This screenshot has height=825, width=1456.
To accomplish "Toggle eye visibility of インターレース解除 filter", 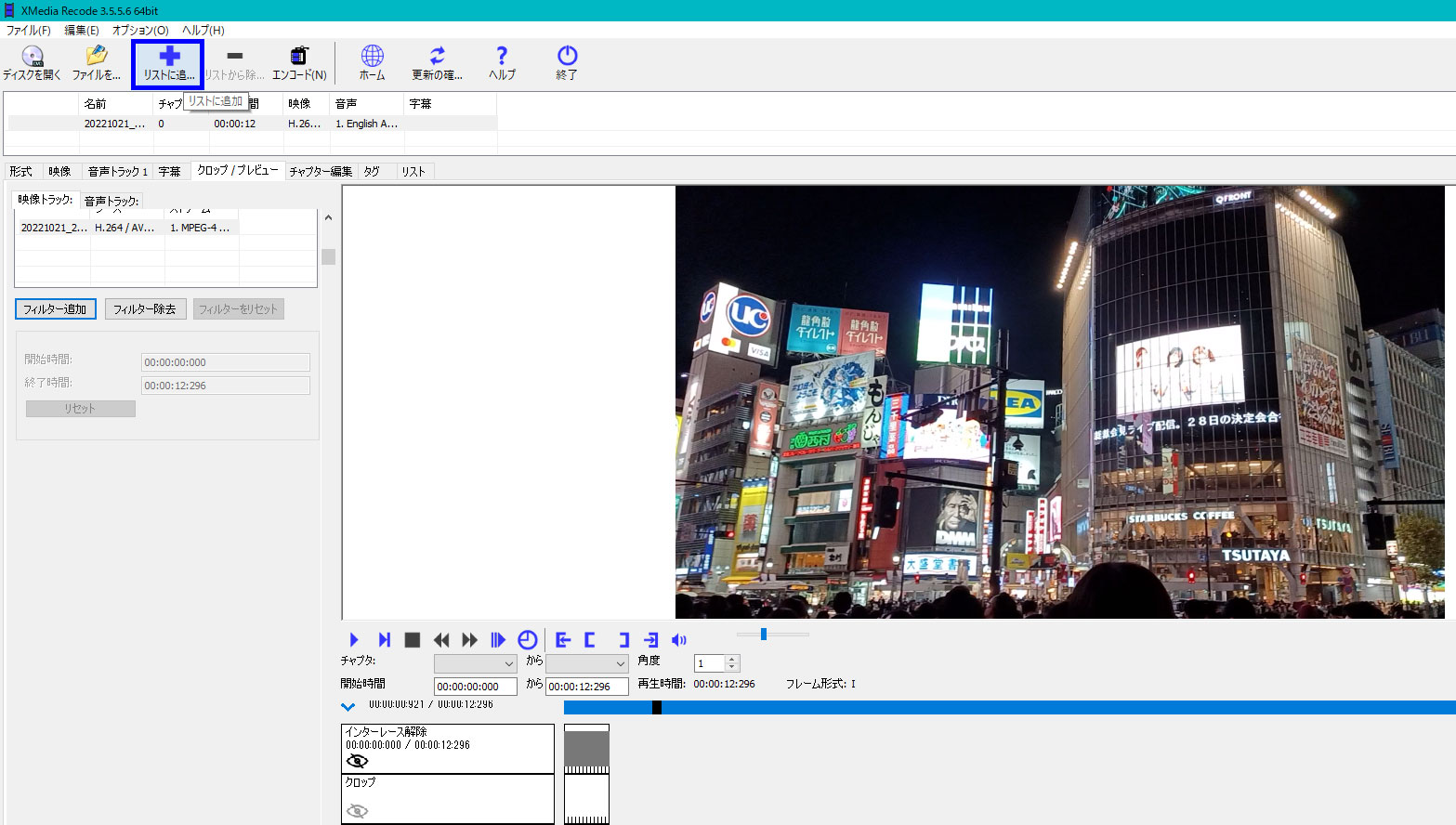I will point(357,761).
